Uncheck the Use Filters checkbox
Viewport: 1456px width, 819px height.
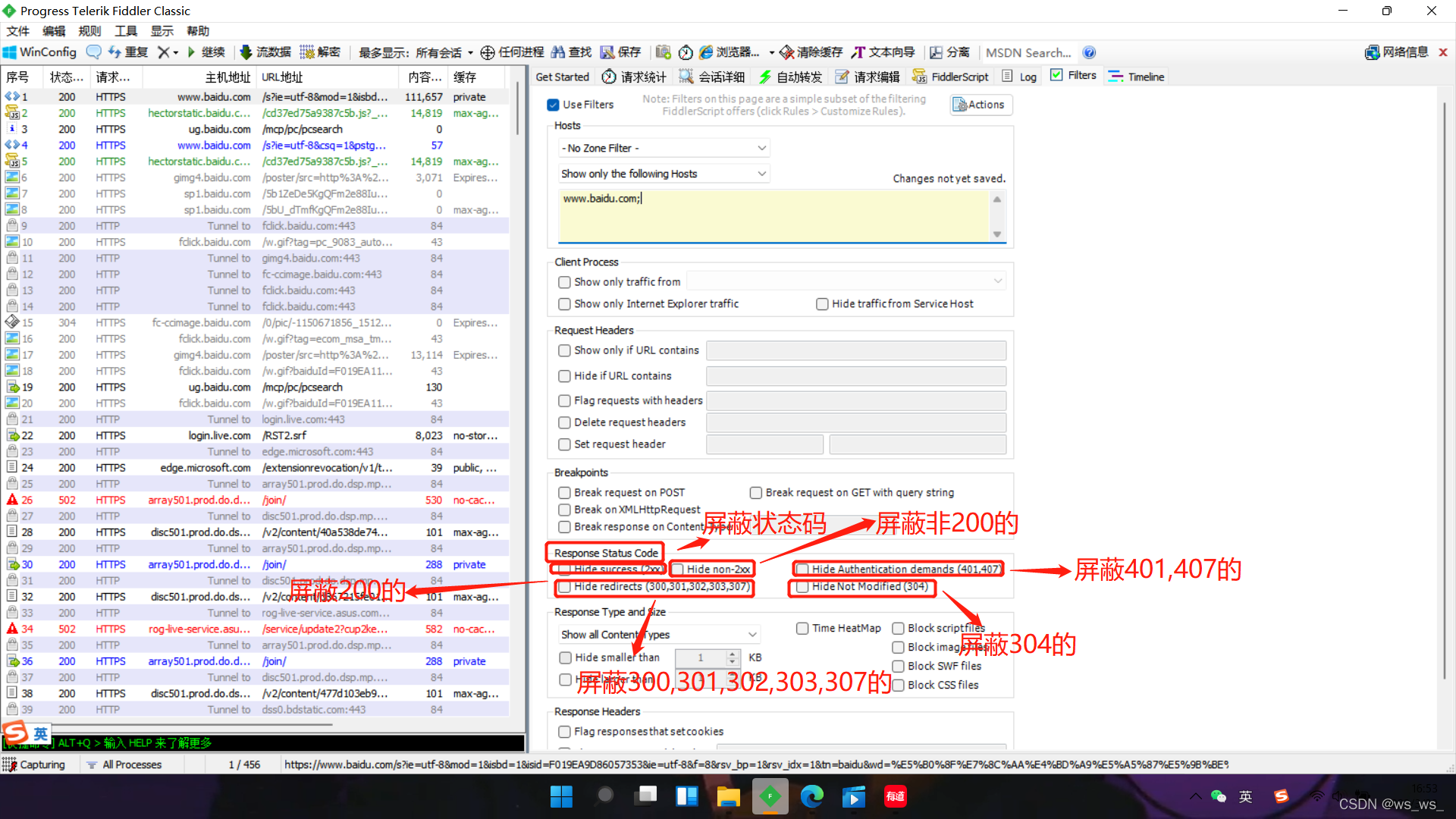tap(553, 105)
